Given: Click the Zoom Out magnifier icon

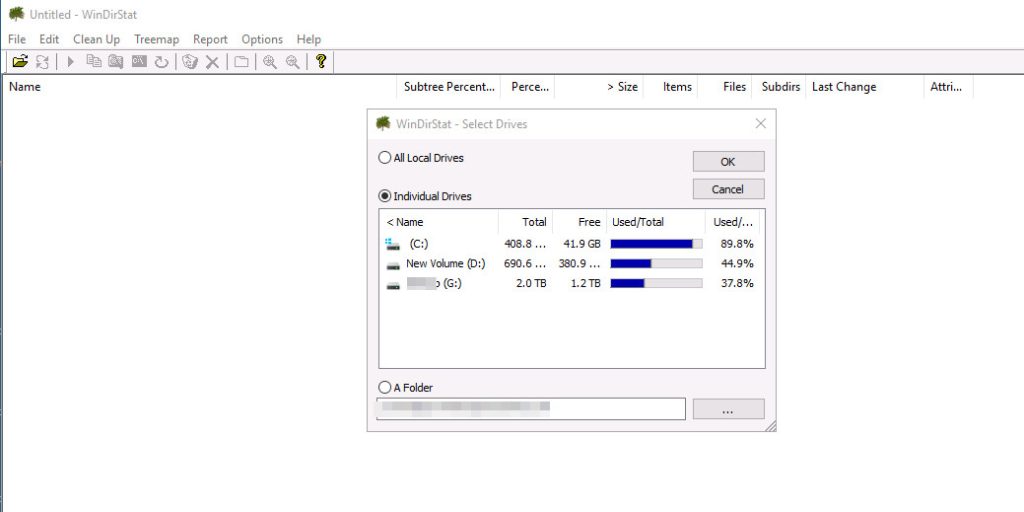Looking at the screenshot, I should 292,62.
